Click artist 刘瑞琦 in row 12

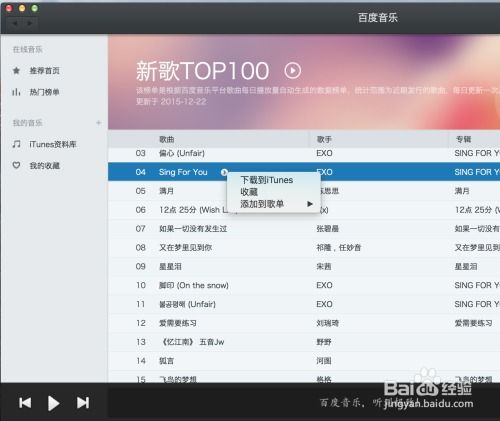328,323
